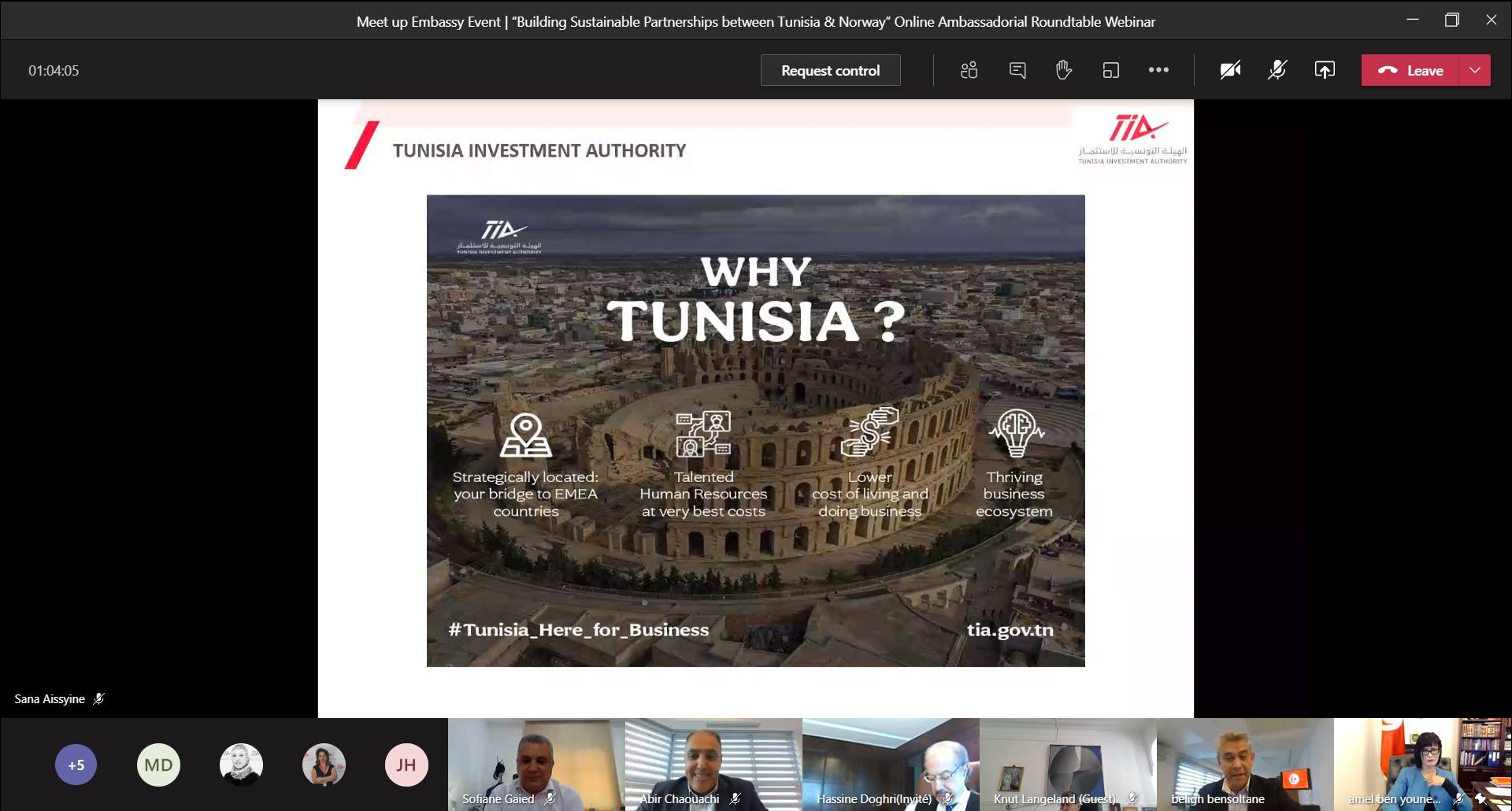Viewport: 1512px width, 811px height.
Task: Click 'Thriving business ecosystem' text on slide
Action: pos(1014,494)
